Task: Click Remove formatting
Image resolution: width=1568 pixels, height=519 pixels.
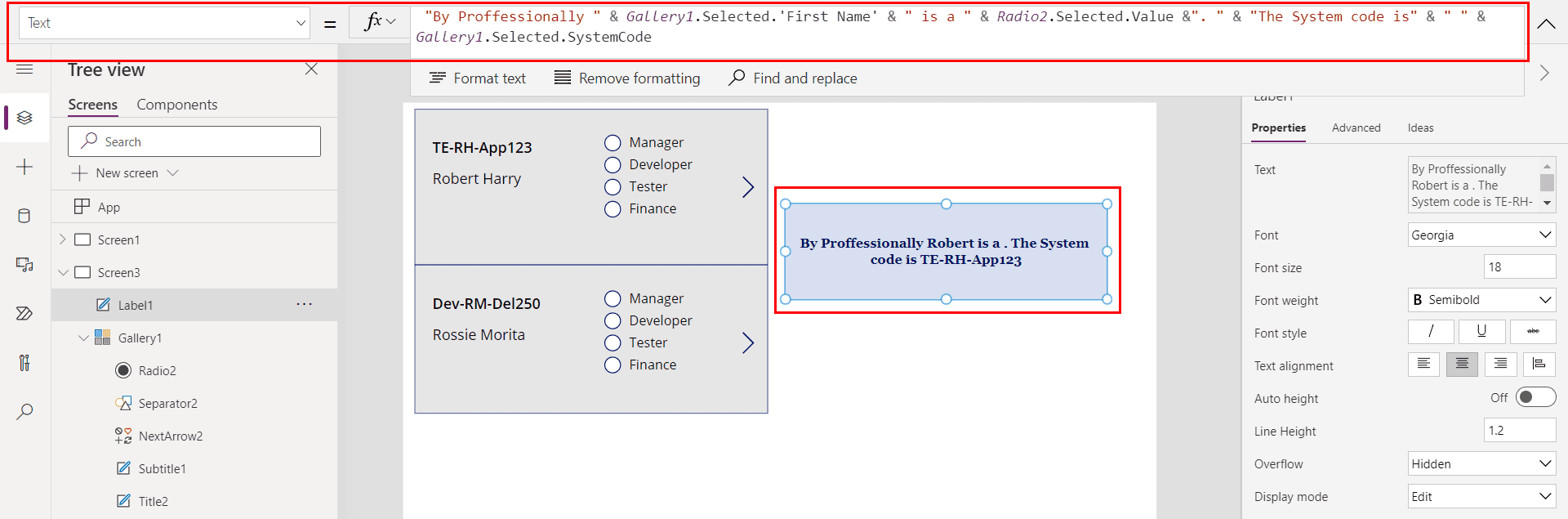Action: 627,78
